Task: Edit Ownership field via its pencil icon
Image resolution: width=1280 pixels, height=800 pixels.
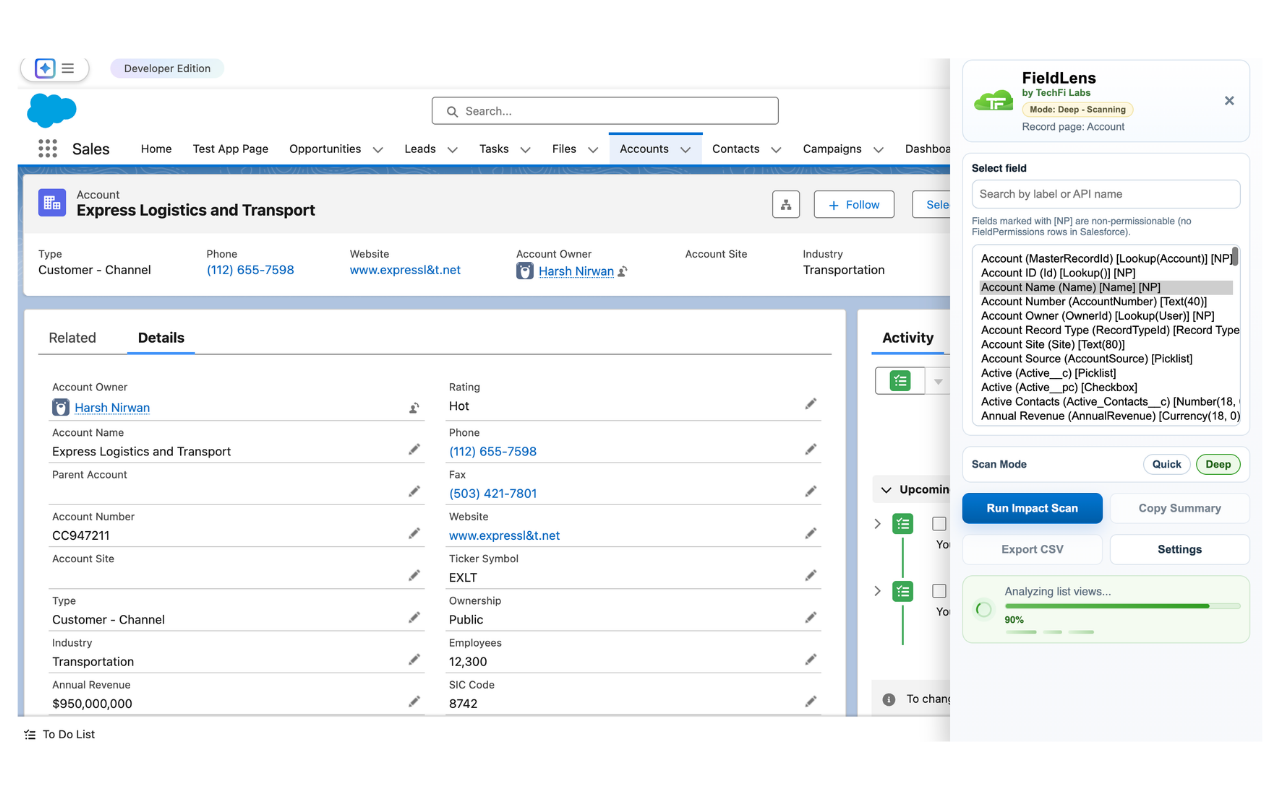Action: pyautogui.click(x=811, y=618)
